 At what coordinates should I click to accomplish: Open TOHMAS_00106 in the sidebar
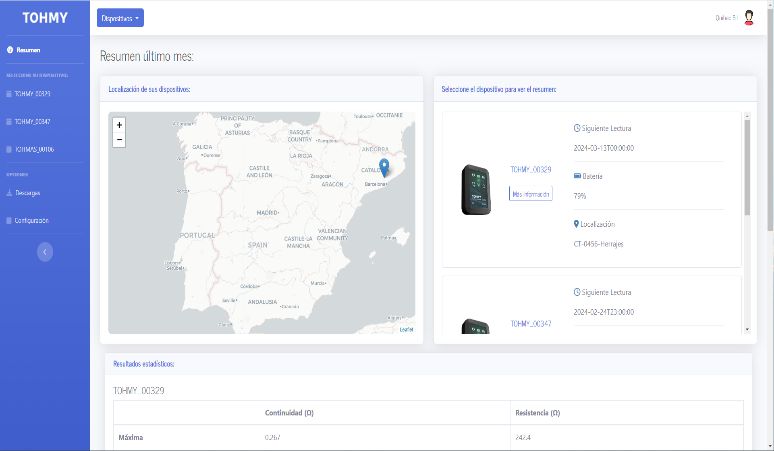[34, 149]
